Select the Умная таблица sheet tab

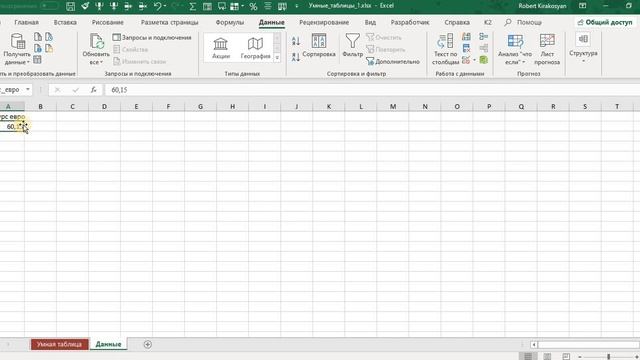click(x=60, y=344)
